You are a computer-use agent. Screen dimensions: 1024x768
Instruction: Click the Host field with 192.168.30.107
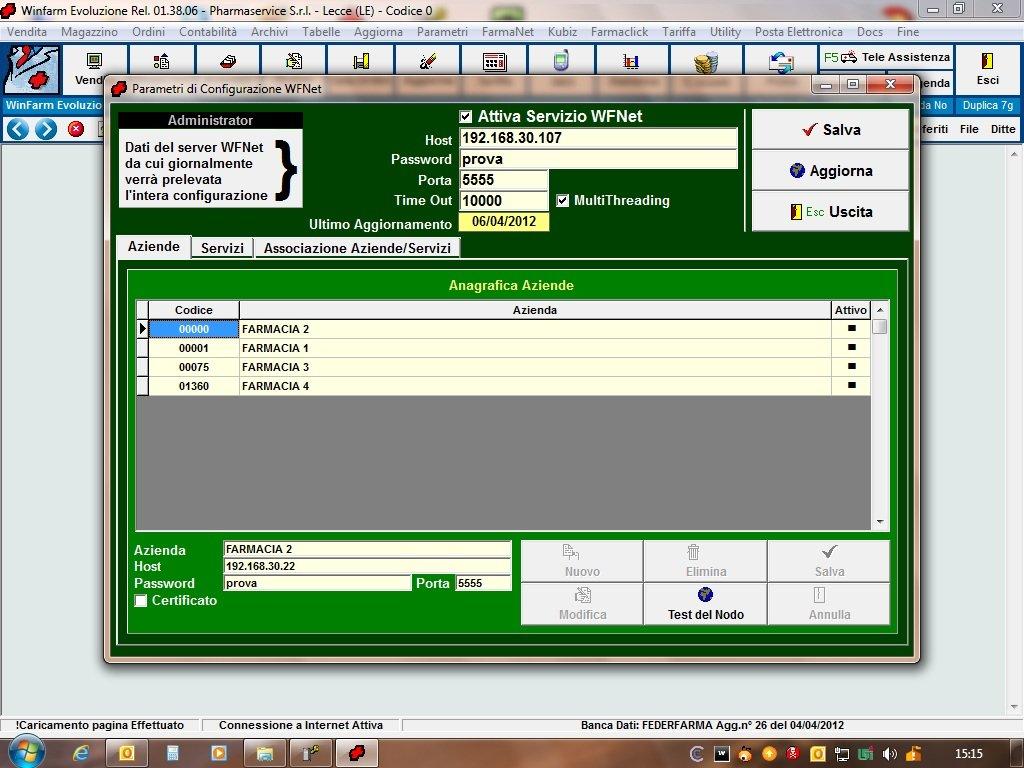click(x=597, y=139)
